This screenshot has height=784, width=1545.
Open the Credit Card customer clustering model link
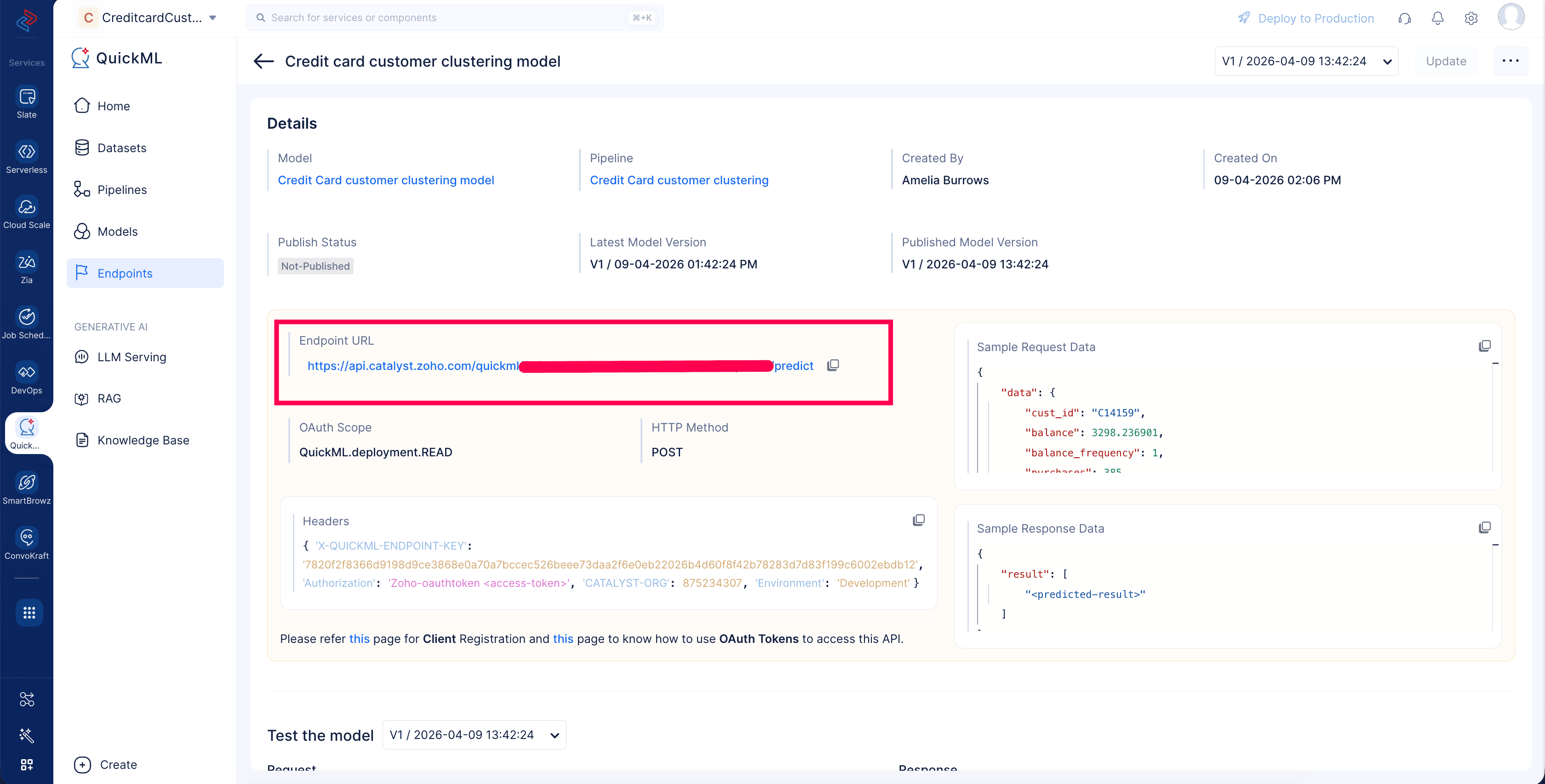(x=386, y=180)
